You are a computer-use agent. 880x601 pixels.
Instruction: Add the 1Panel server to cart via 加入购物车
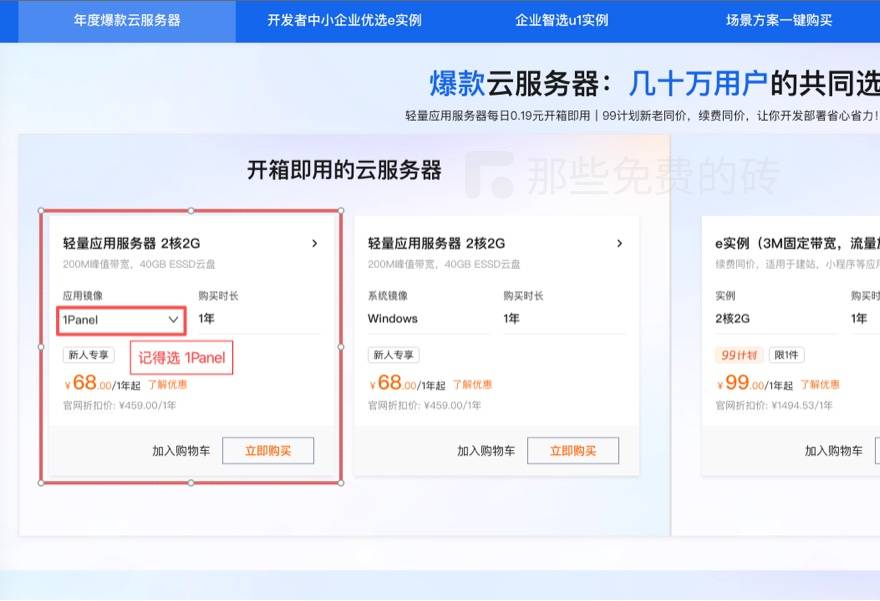coord(181,451)
